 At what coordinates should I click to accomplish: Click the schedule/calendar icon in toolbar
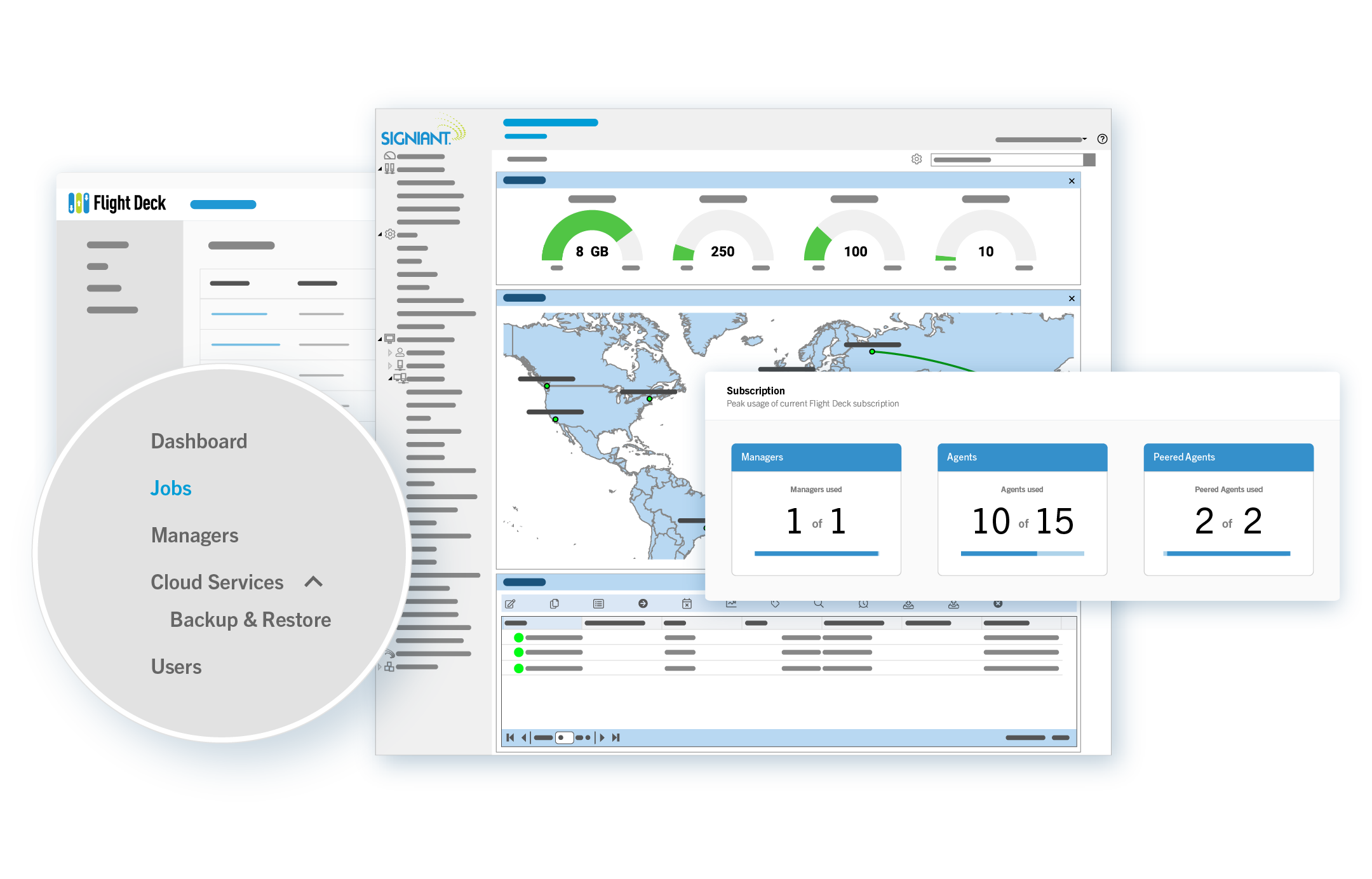coord(686,602)
